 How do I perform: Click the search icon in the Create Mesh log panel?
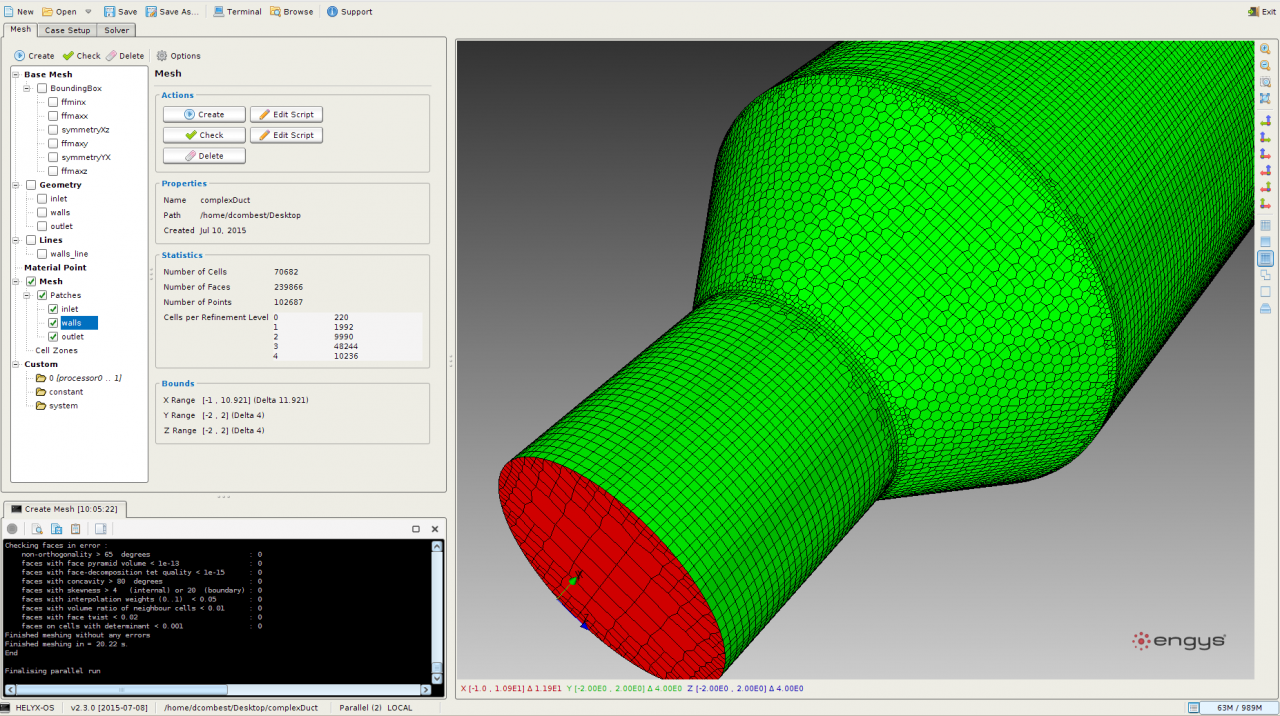(37, 528)
